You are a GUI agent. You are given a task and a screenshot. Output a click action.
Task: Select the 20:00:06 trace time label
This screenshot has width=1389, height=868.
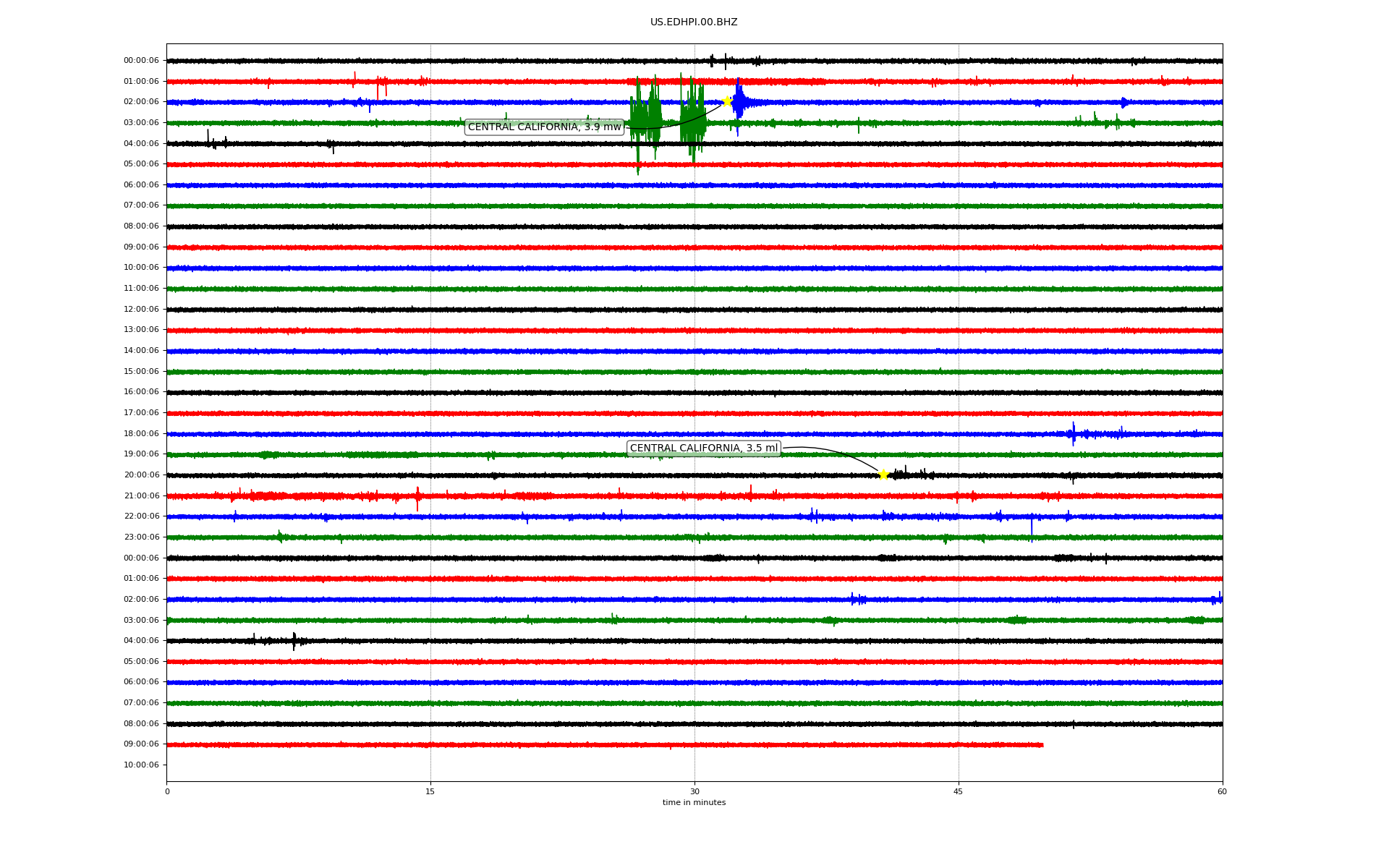(x=141, y=475)
